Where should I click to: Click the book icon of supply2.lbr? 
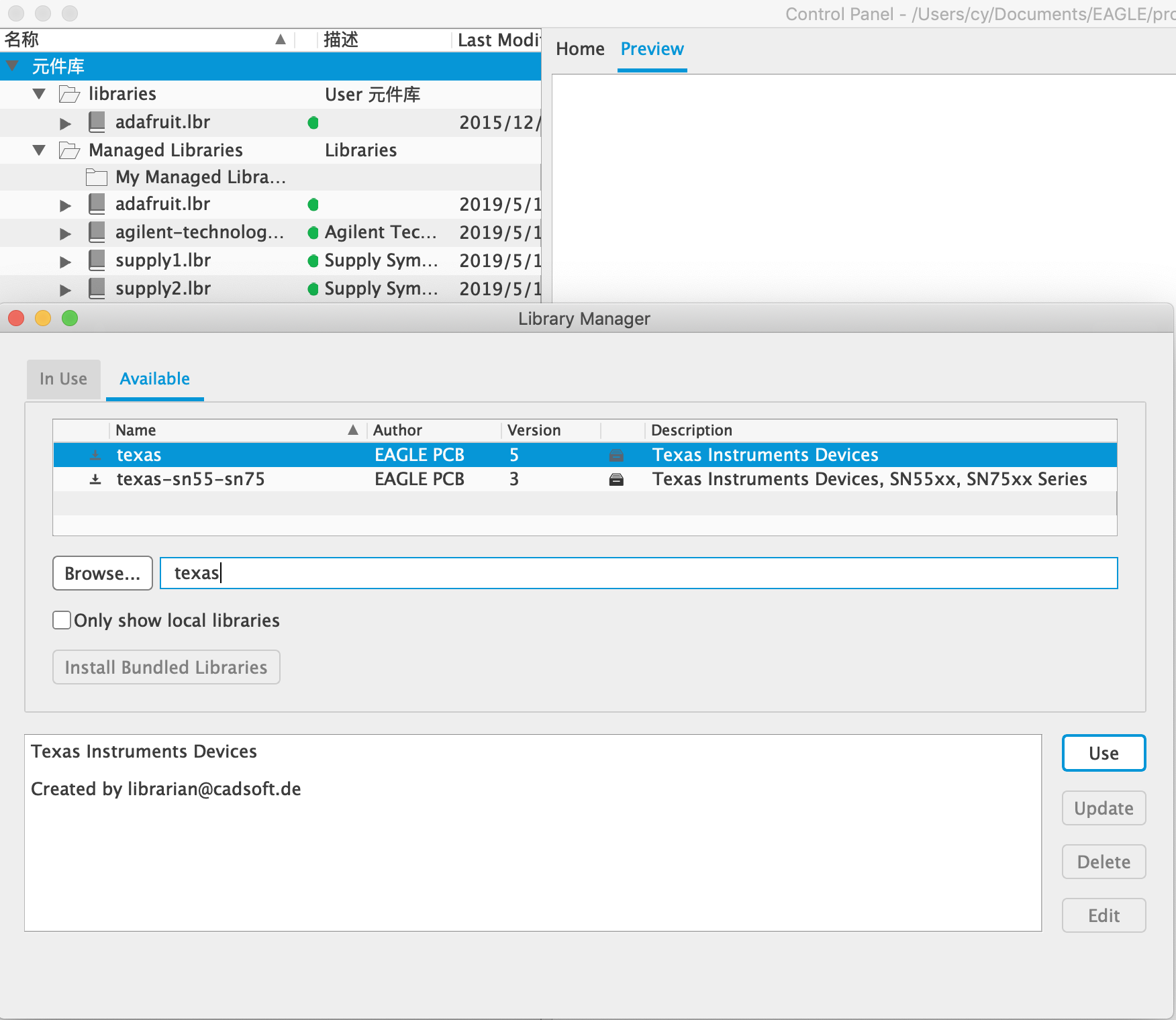[x=97, y=289]
